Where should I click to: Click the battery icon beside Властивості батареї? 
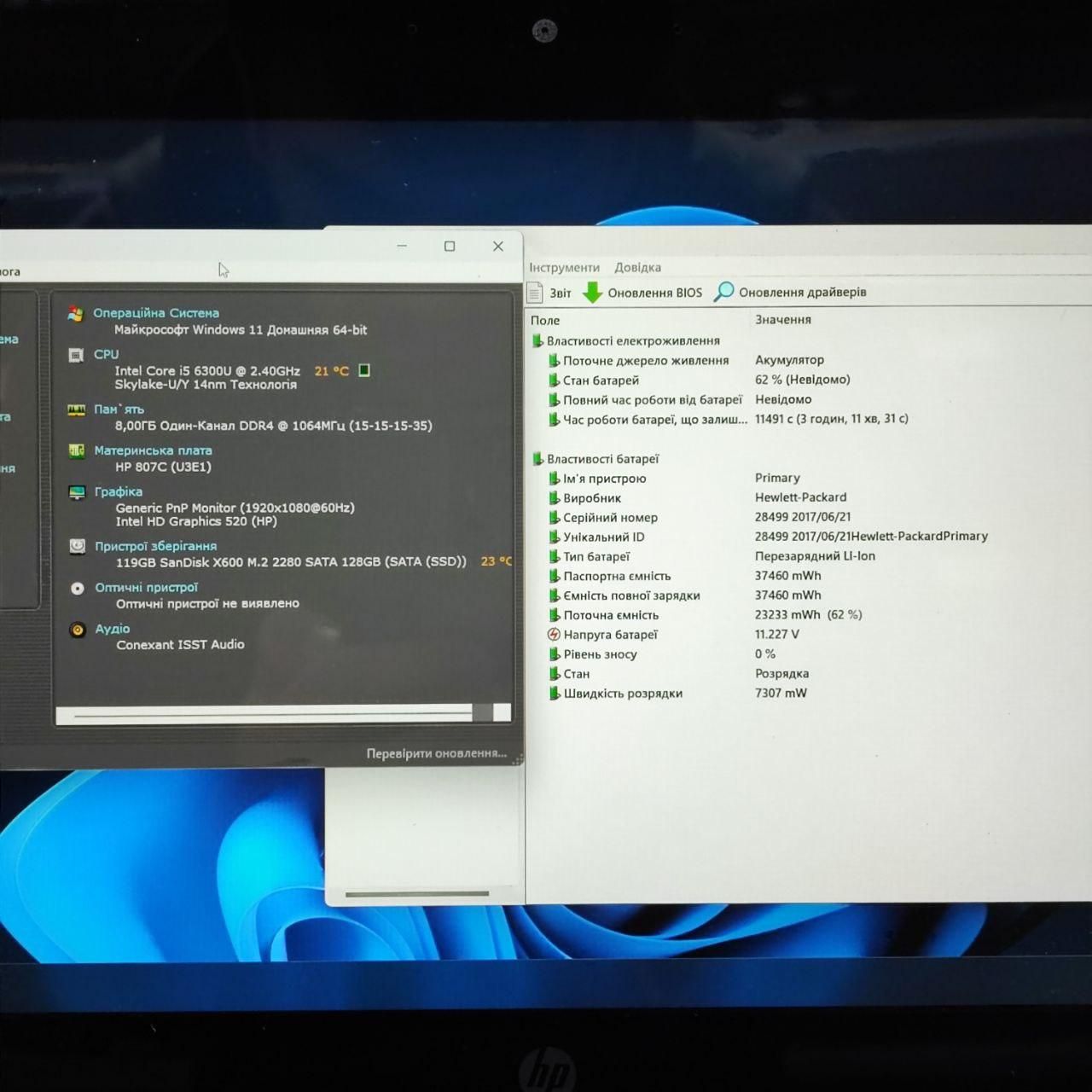point(537,459)
